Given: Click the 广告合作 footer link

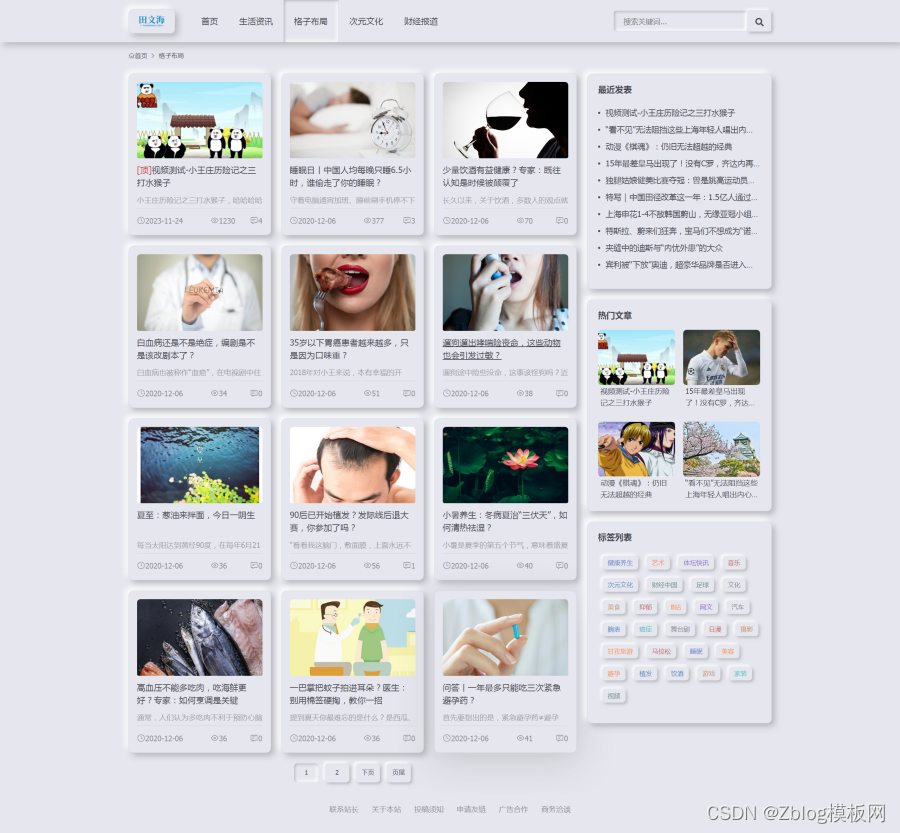Looking at the screenshot, I should (x=513, y=809).
